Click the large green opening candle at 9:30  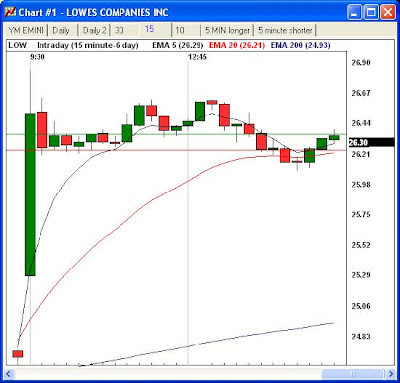[30, 195]
